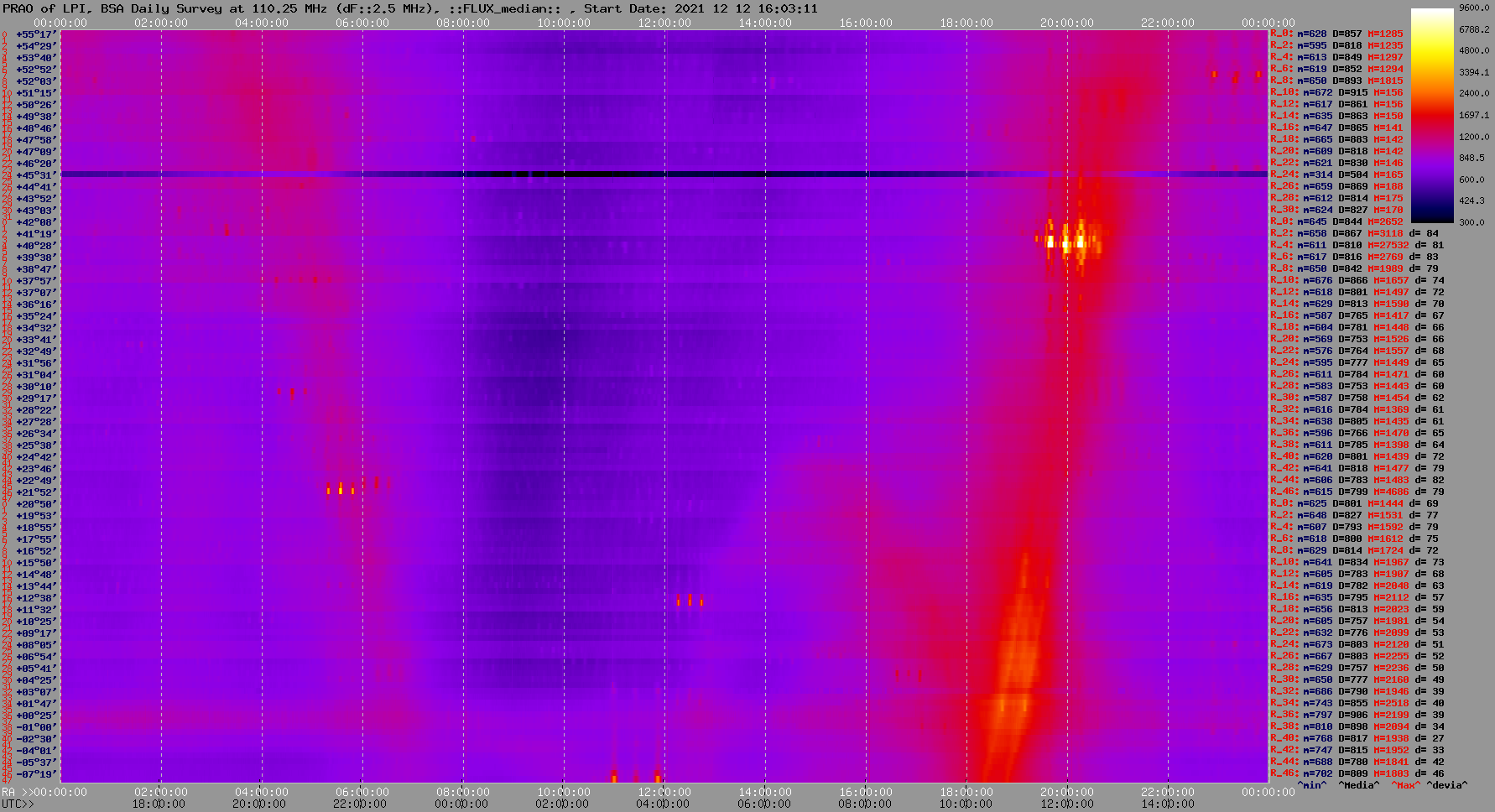Click the declination label '-07°19''

click(36, 774)
